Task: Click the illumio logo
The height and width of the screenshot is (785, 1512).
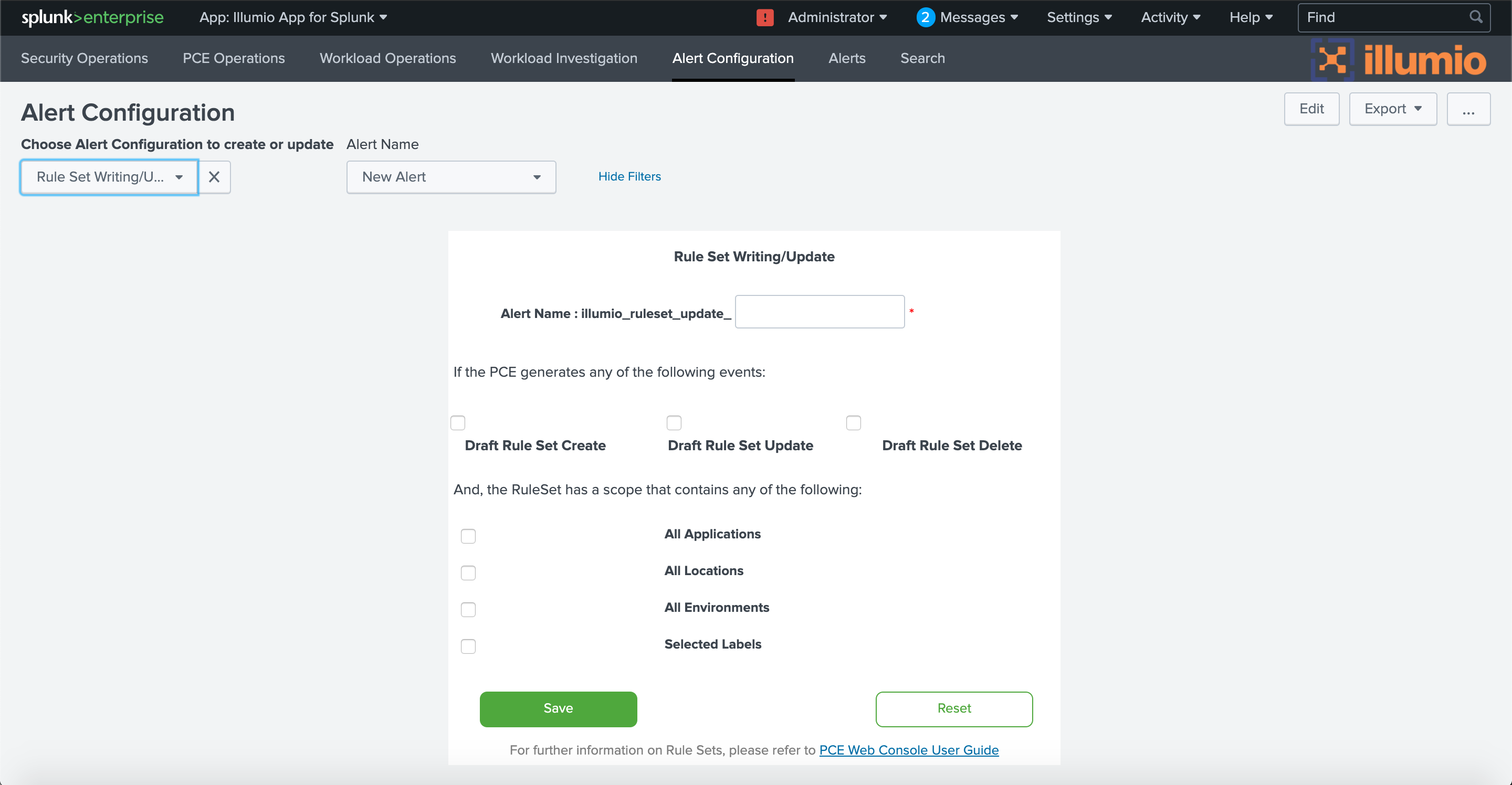Action: click(x=1398, y=59)
